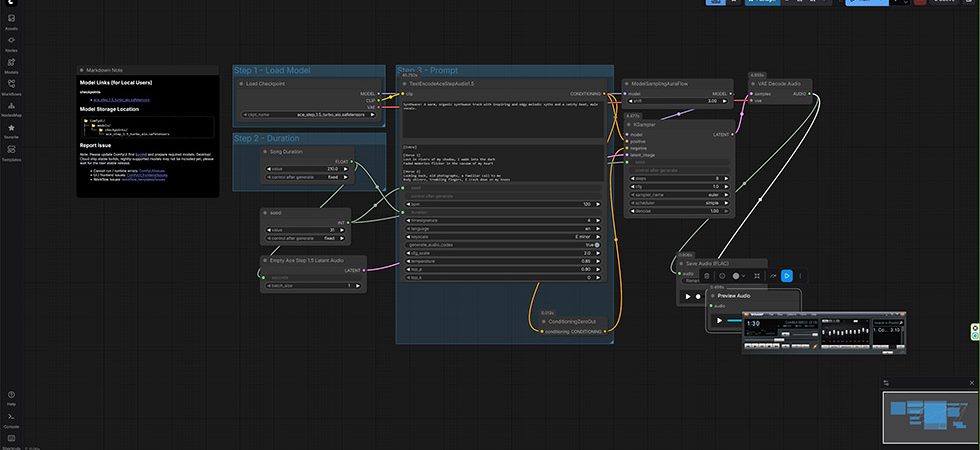Collapse the Load Checkpoint node via its dot
This screenshot has height=450, width=980.
click(x=240, y=84)
